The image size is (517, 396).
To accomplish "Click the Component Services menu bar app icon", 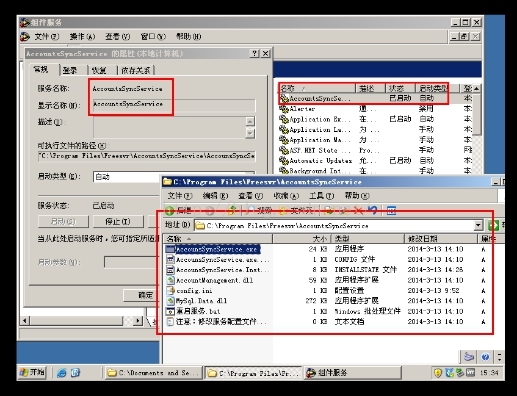I will (25, 36).
